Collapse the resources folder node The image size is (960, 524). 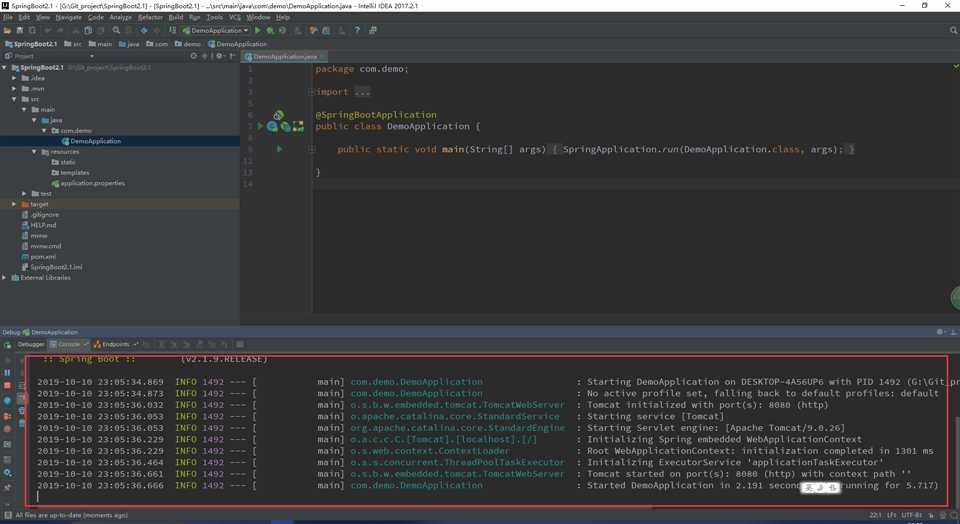[35, 152]
